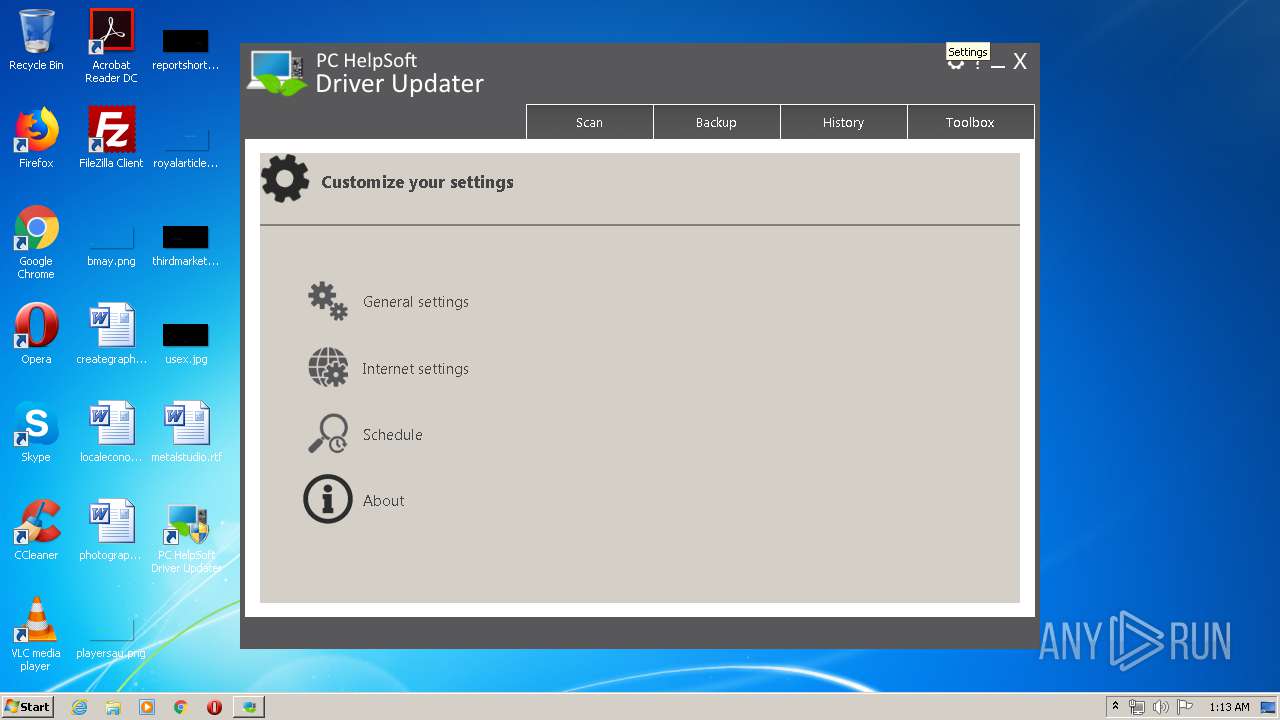The height and width of the screenshot is (720, 1280).
Task: Select the PC HelpSoft Driver Updater desktop shortcut
Action: 186,538
